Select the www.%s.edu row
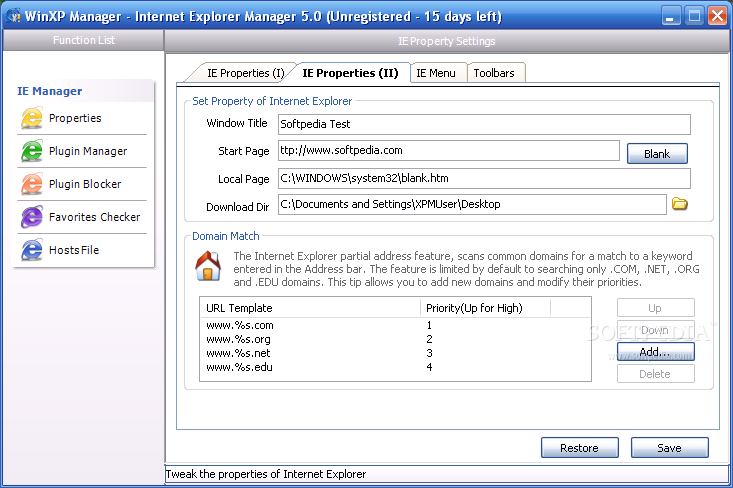 pyautogui.click(x=395, y=367)
